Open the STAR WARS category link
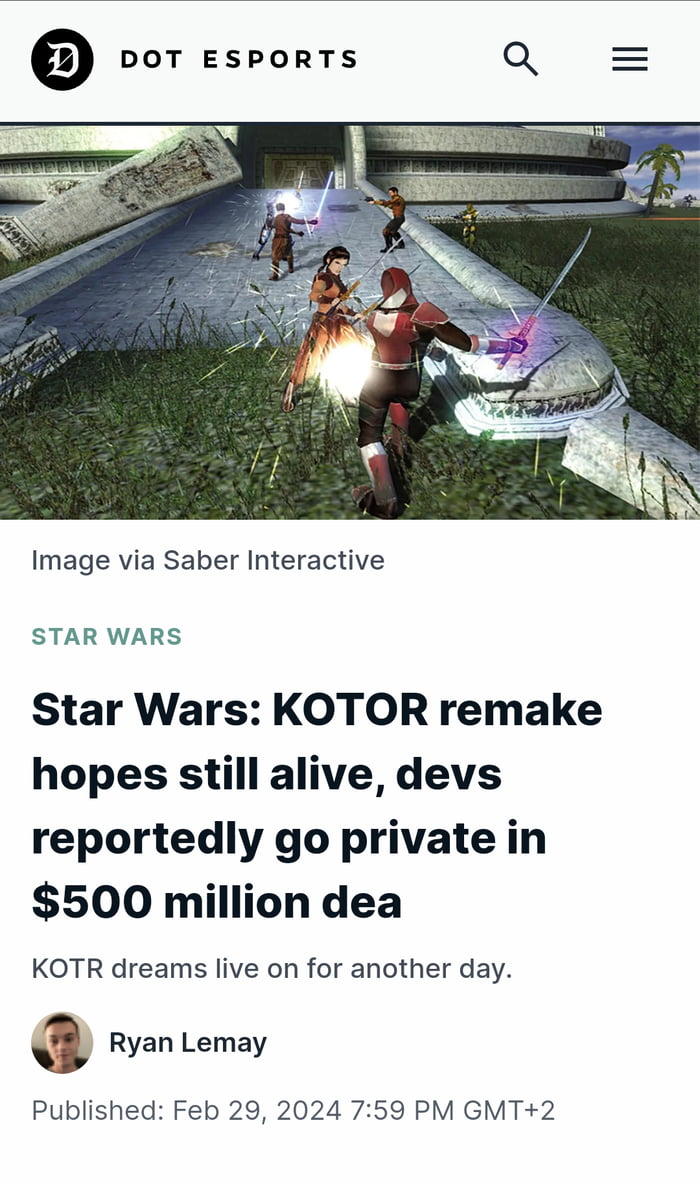Viewport: 700px width, 1184px height. 106,637
